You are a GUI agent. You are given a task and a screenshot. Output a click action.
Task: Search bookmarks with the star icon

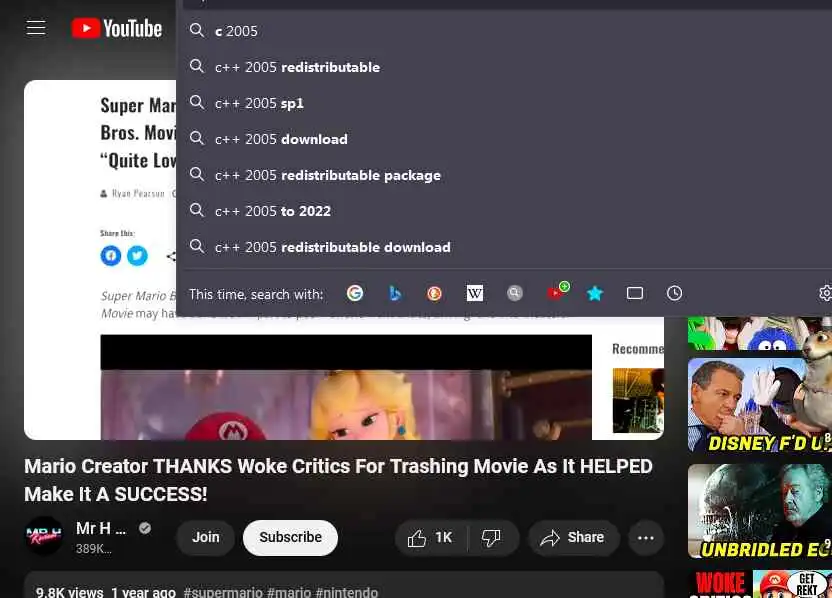tap(595, 293)
